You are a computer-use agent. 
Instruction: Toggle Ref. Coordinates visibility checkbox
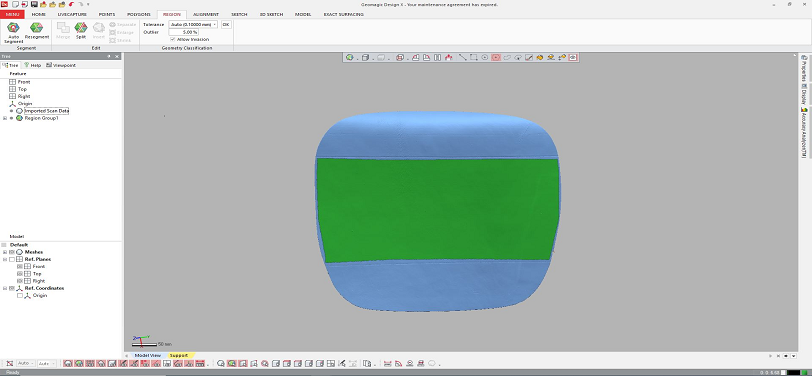pyautogui.click(x=12, y=288)
